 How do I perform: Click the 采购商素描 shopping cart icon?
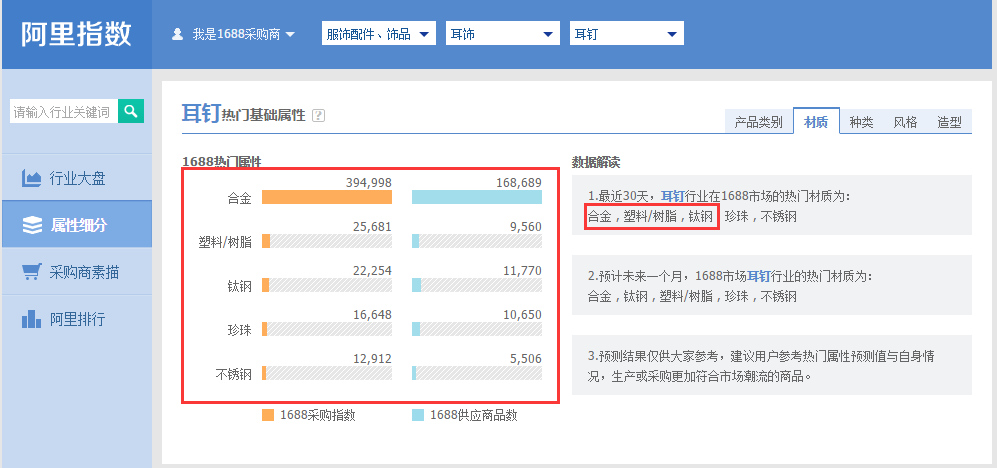coord(32,272)
